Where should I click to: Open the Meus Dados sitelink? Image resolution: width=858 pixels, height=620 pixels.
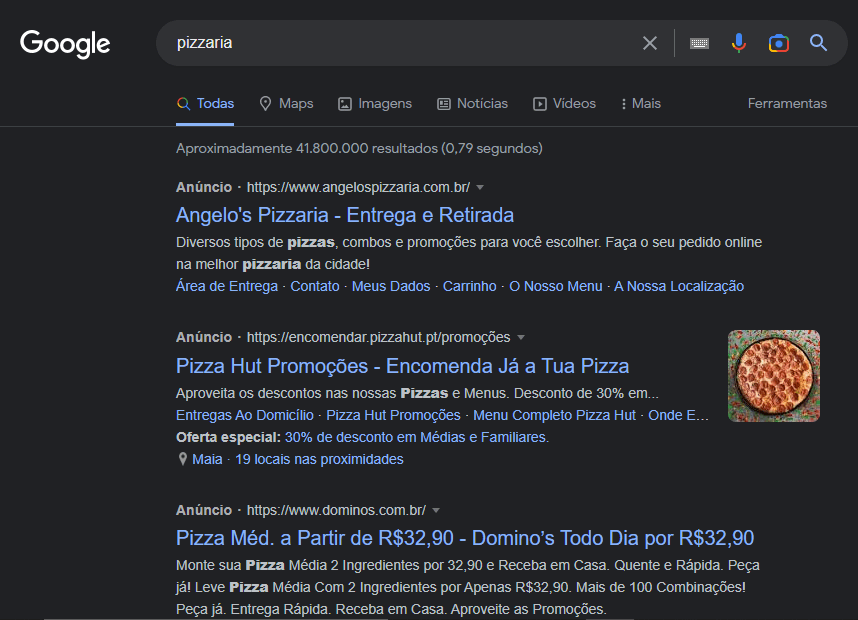pos(391,286)
